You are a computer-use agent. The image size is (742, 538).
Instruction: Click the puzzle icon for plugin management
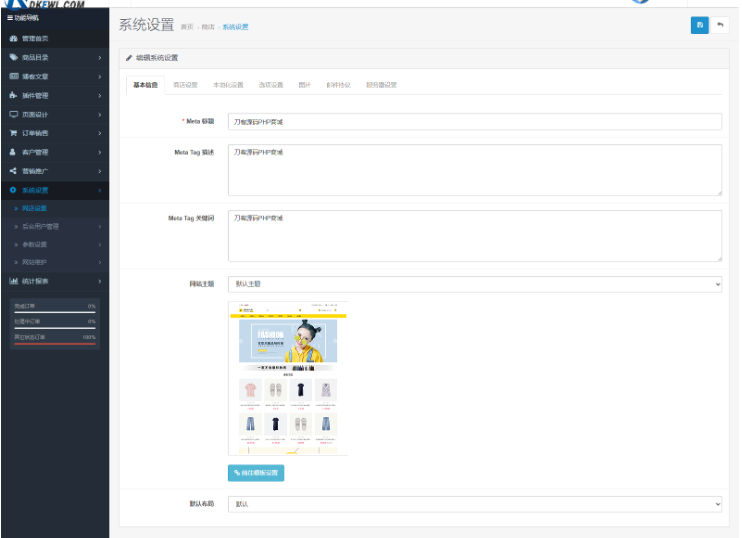coord(13,95)
